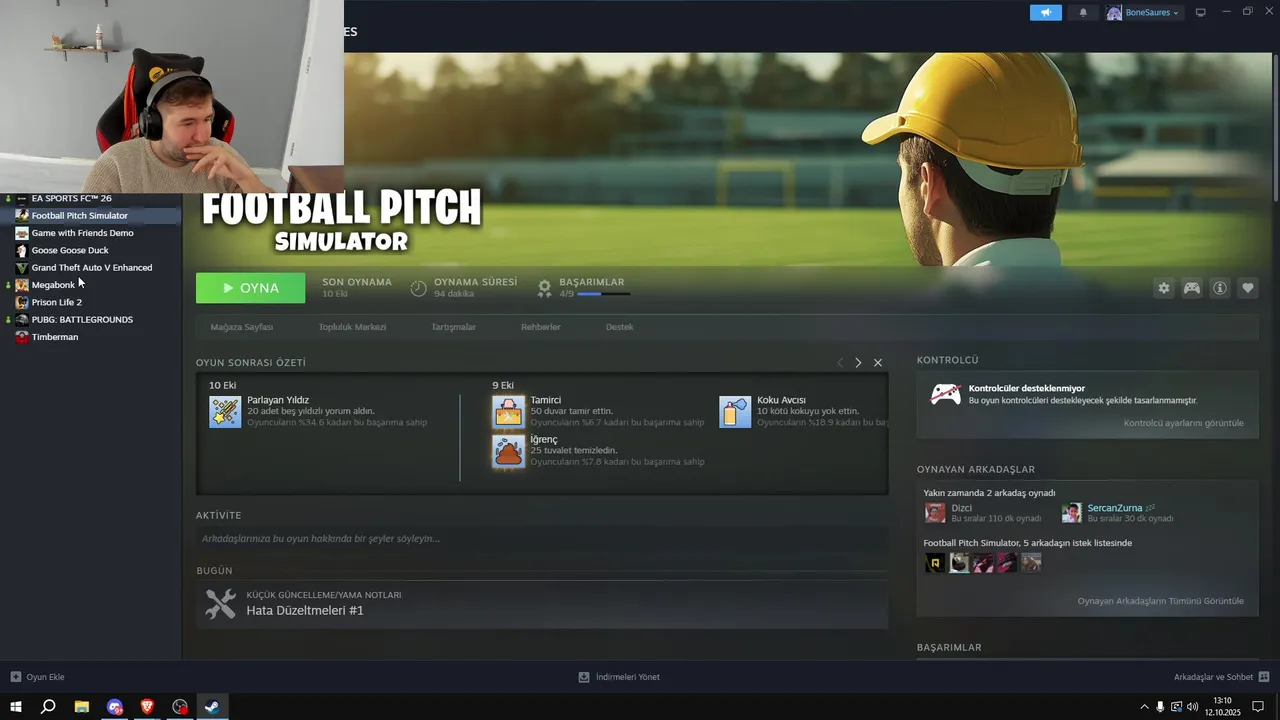Add game to favorites heart icon
Image resolution: width=1280 pixels, height=720 pixels.
[1248, 288]
